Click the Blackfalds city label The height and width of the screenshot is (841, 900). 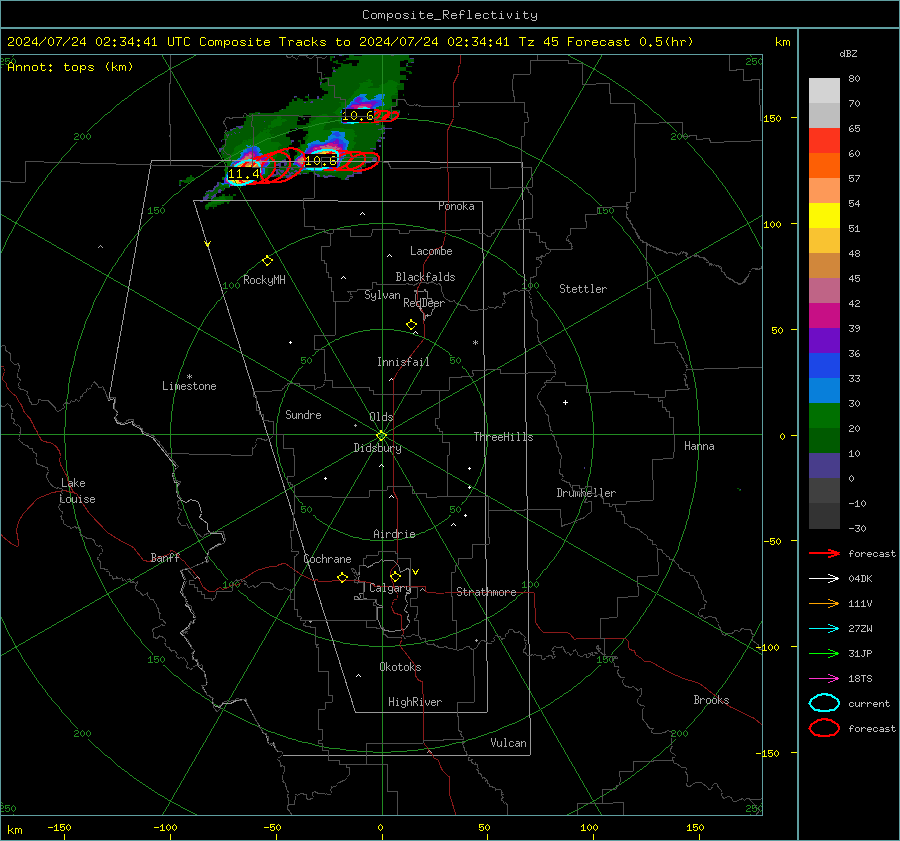(x=425, y=277)
